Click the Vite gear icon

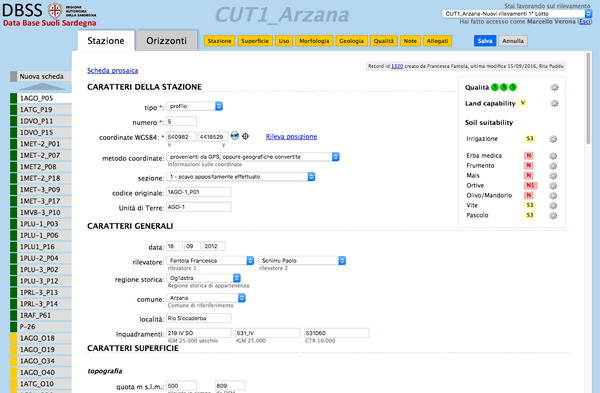(553, 205)
